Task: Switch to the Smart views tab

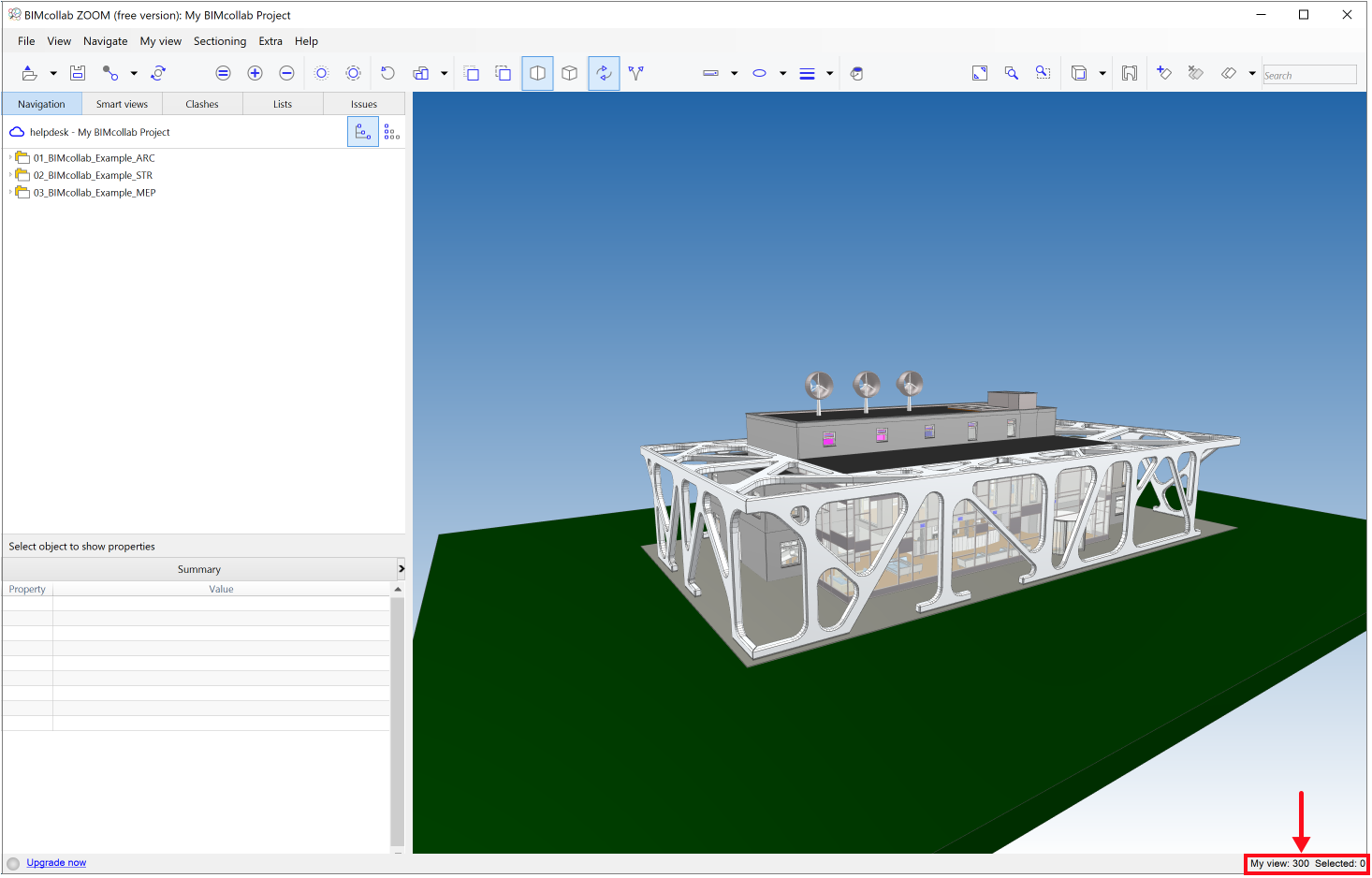Action: [x=122, y=104]
